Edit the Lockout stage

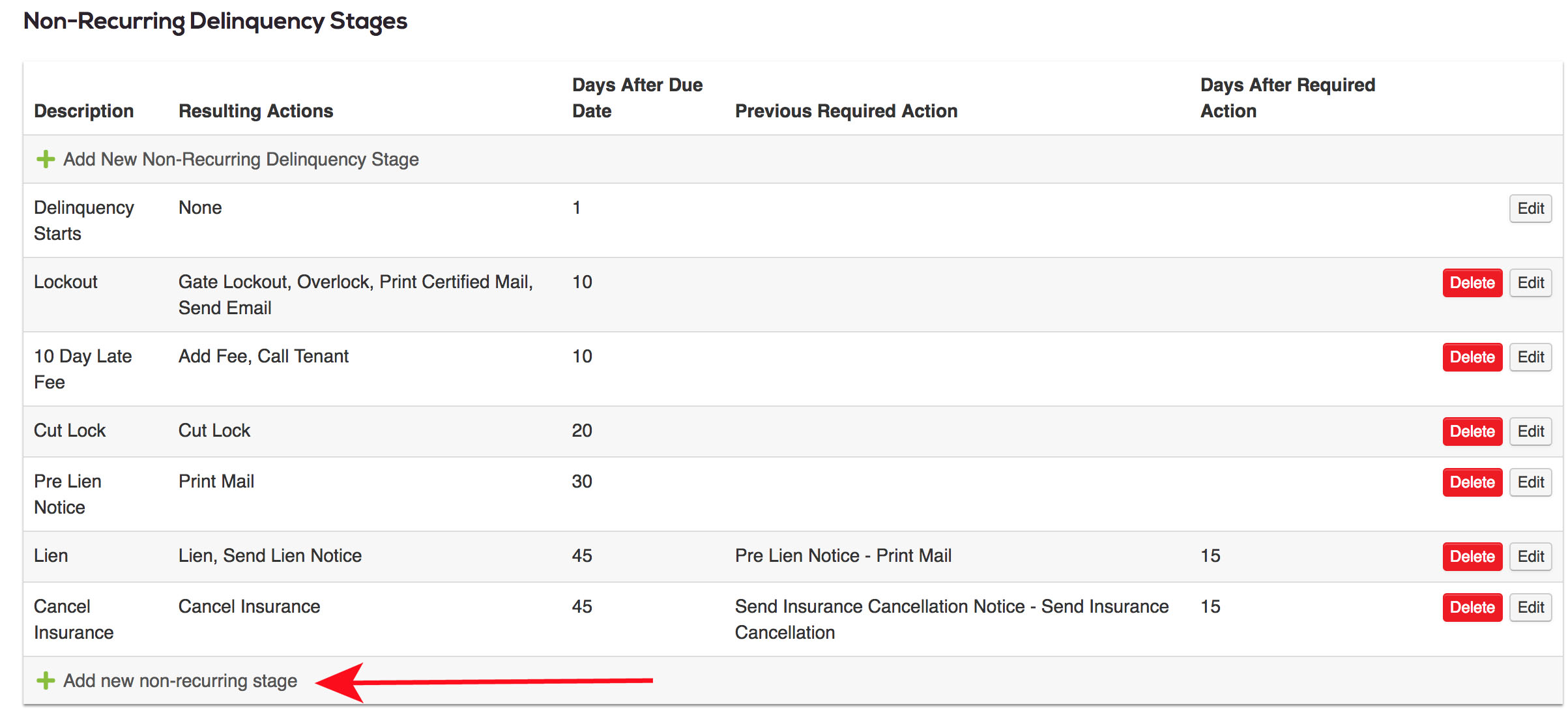click(1530, 283)
